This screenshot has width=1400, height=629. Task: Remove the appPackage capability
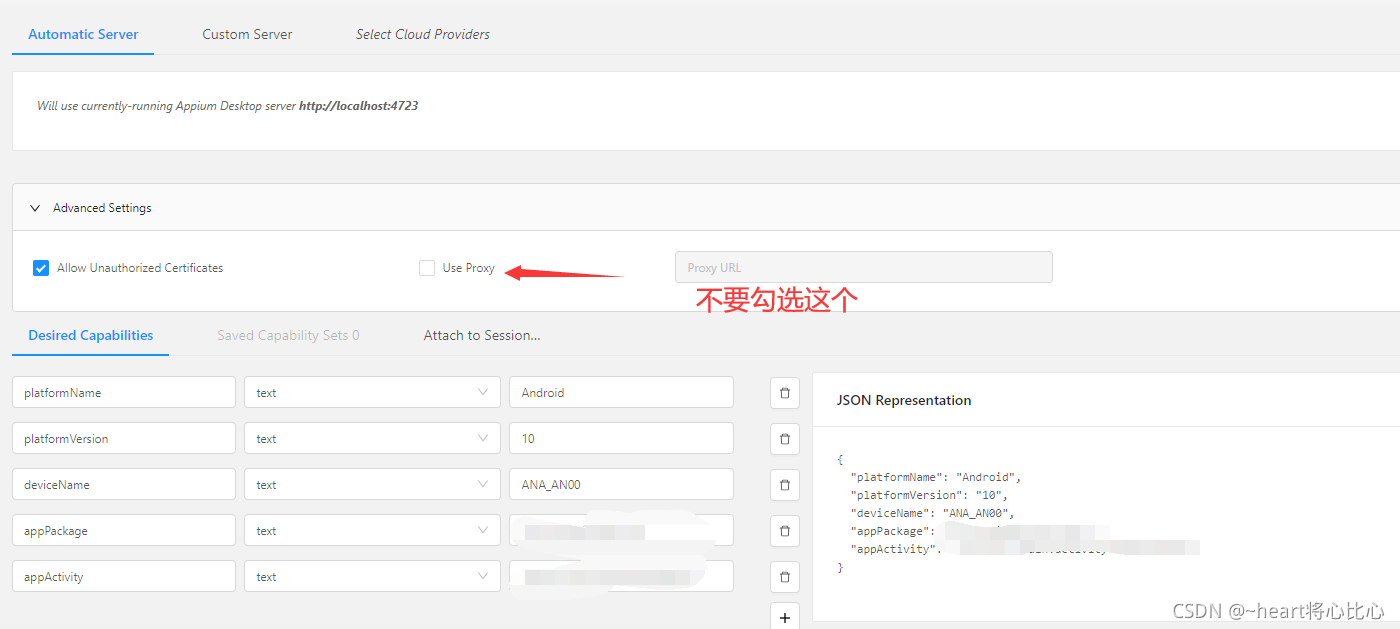coord(784,530)
